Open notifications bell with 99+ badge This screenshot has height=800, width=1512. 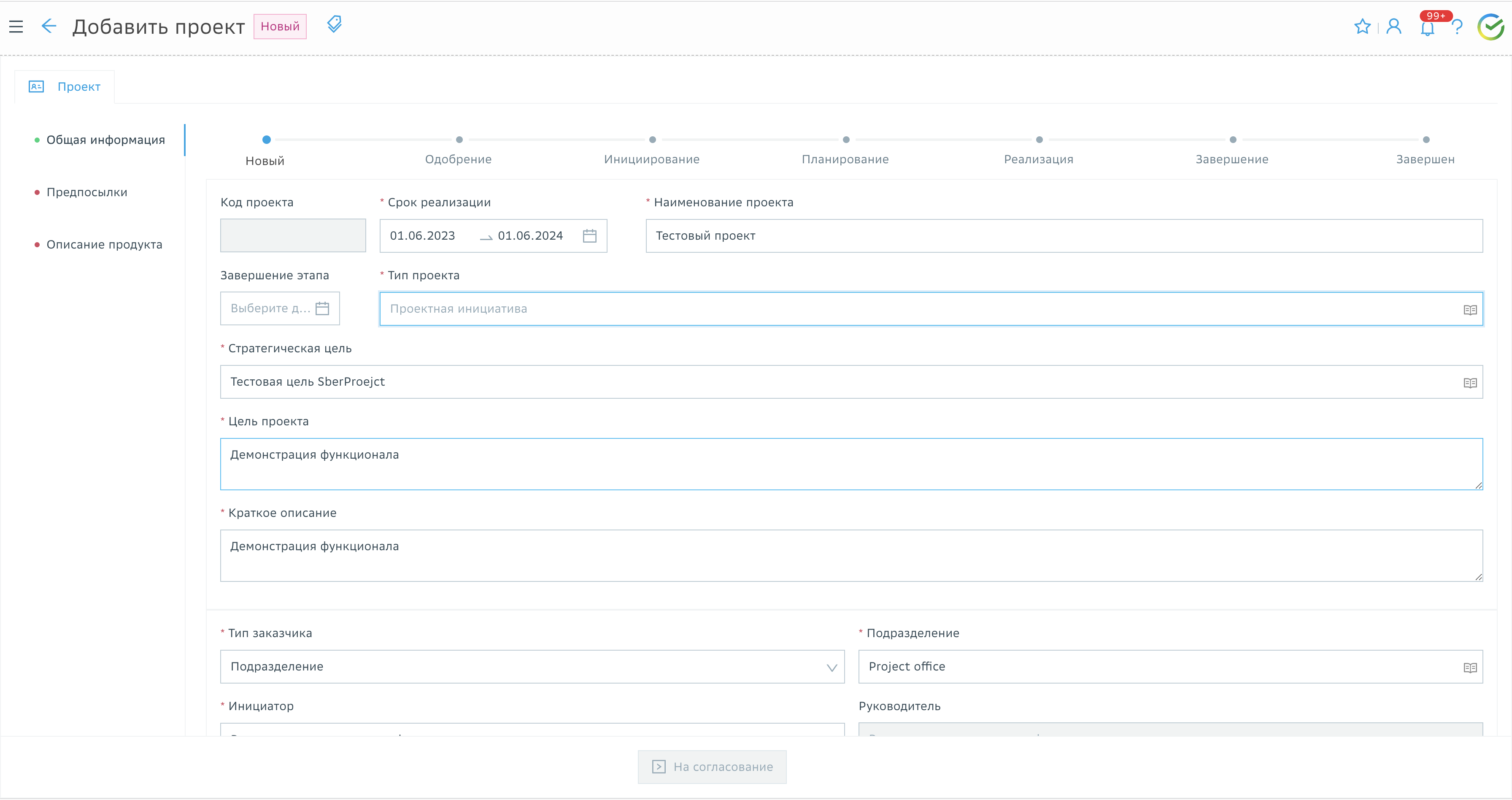click(x=1427, y=27)
